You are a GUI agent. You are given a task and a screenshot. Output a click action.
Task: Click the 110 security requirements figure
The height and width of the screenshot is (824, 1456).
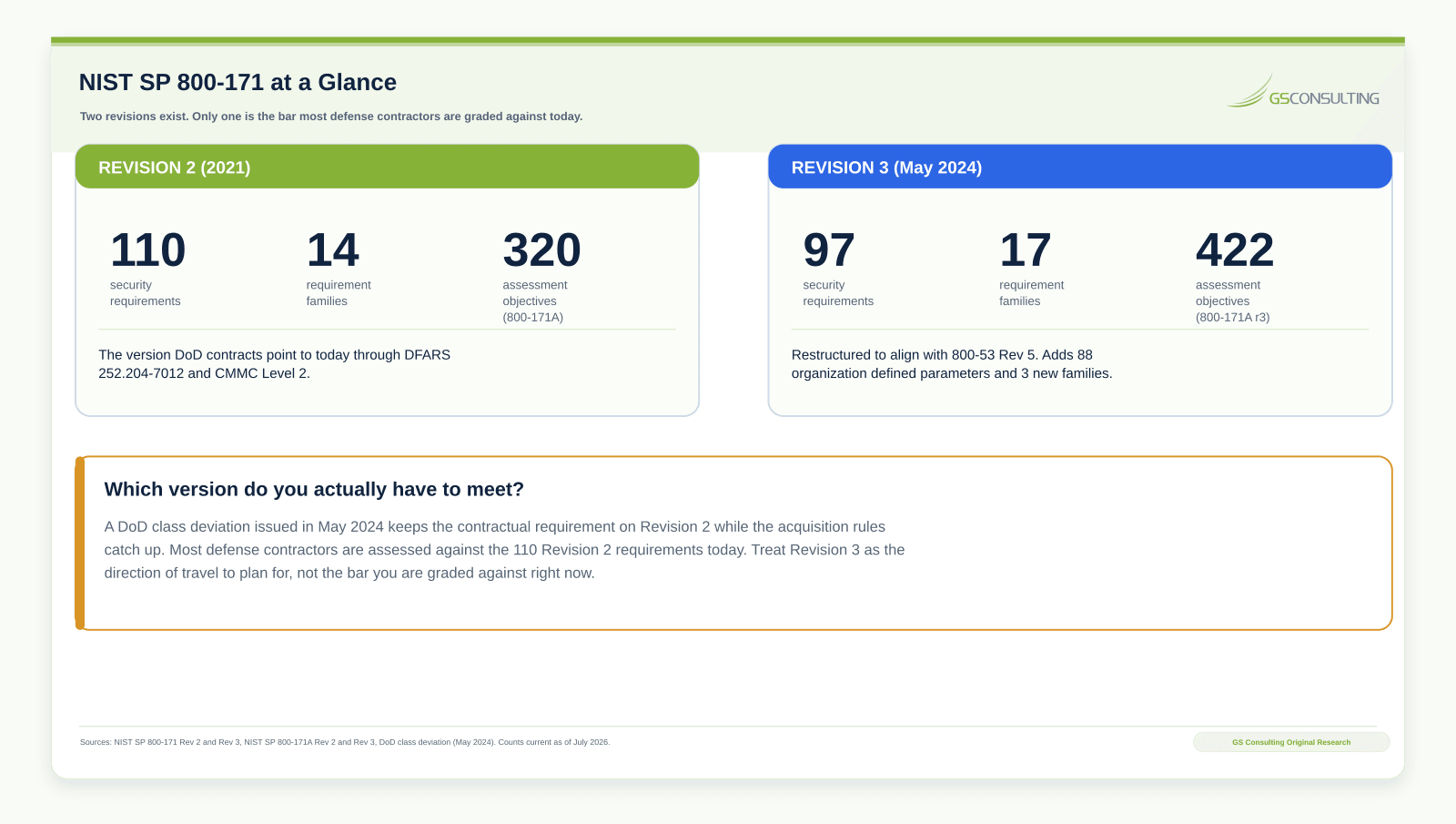(x=147, y=249)
